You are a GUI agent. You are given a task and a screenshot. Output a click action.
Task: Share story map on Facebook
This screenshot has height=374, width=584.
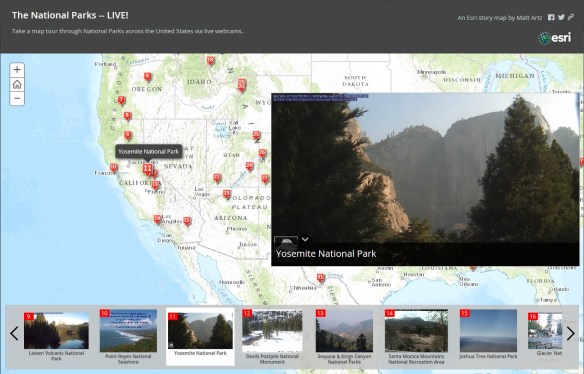(551, 17)
